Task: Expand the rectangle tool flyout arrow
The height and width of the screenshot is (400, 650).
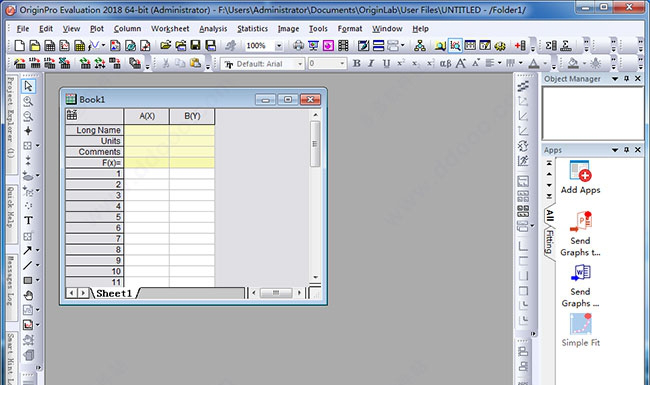Action: (38, 280)
